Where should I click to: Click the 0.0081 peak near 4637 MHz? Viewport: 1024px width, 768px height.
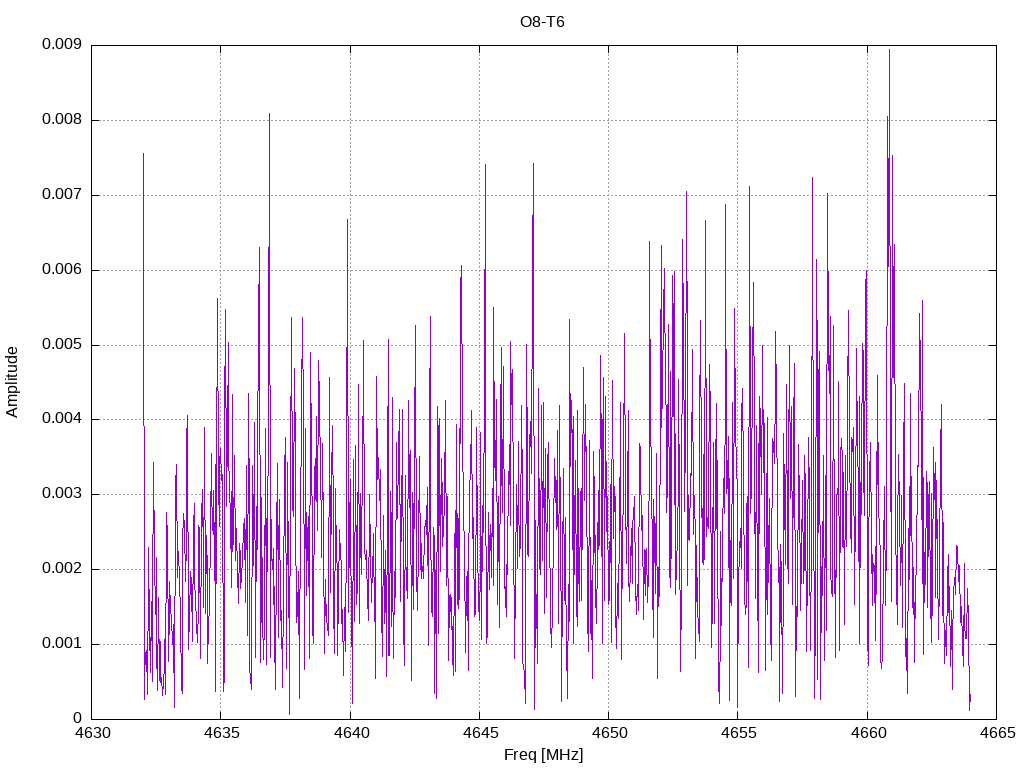click(269, 115)
